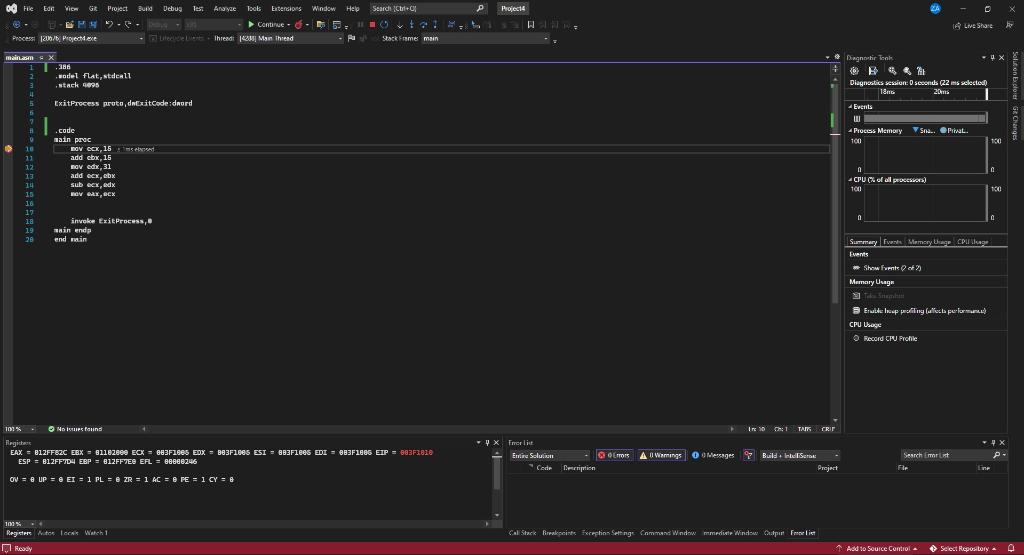Click the Step Into arrow icon
The height and width of the screenshot is (555, 1024).
point(411,25)
